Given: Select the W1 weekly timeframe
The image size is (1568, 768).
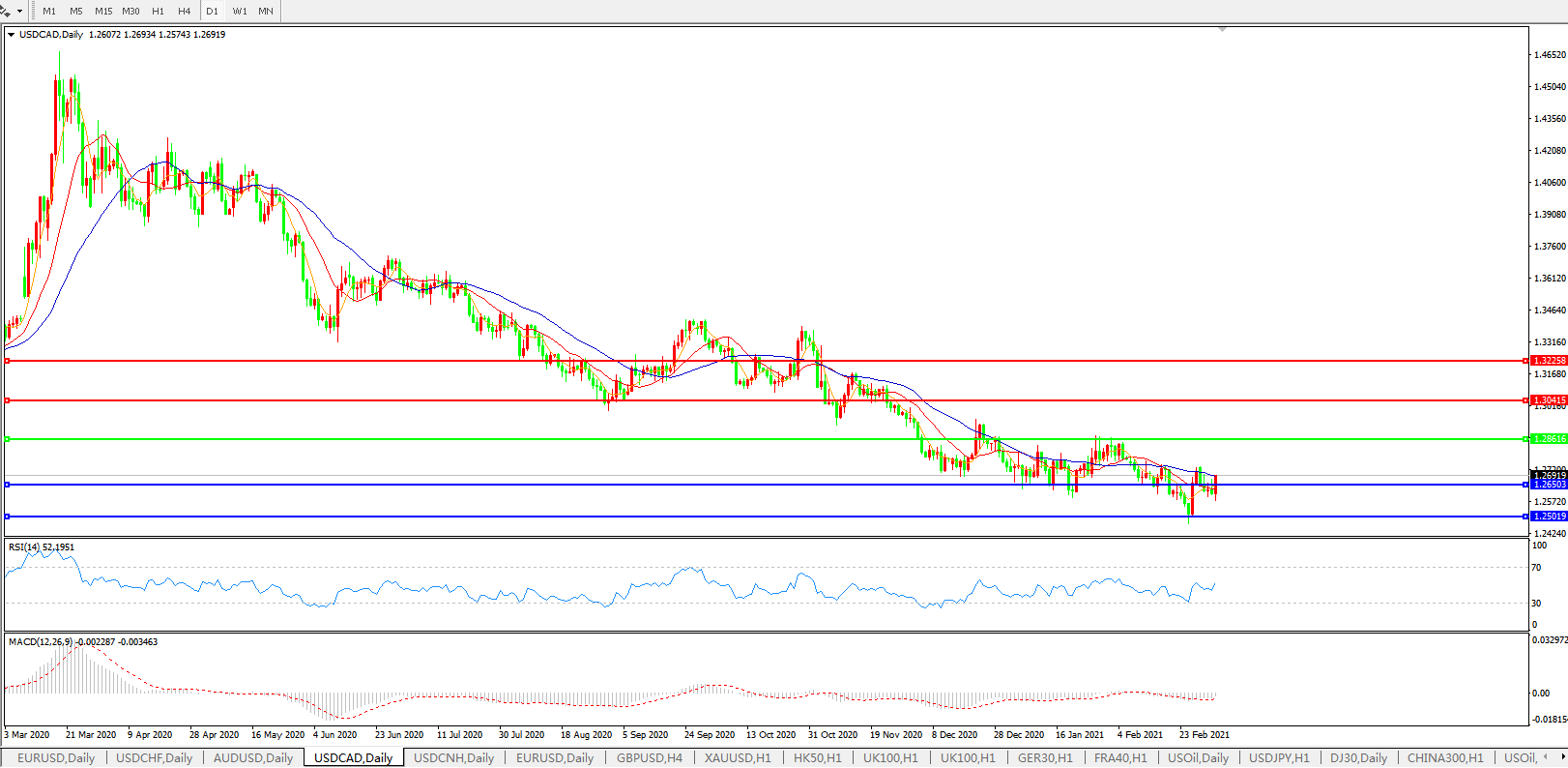Looking at the screenshot, I should pos(240,11).
